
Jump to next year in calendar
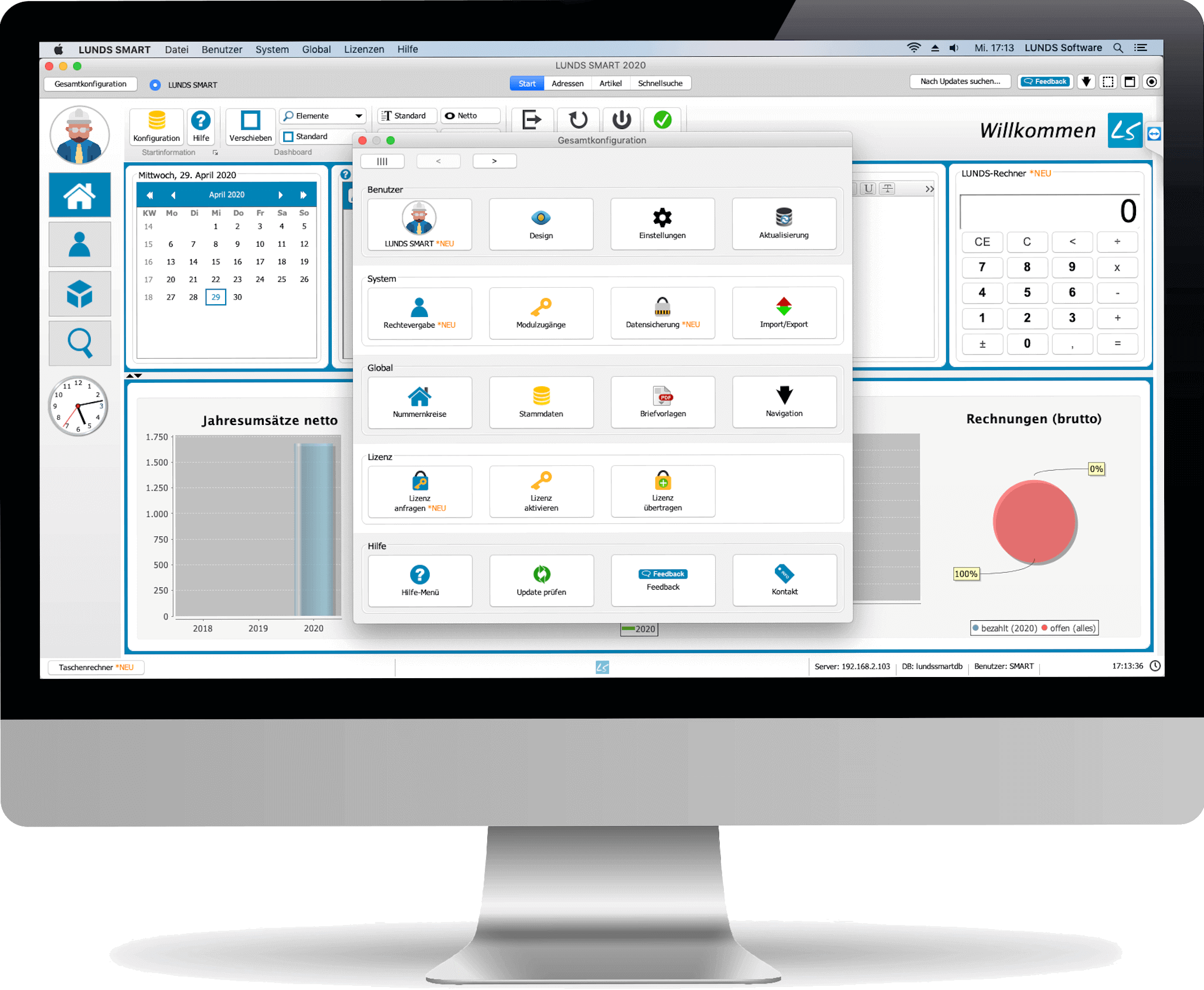pyautogui.click(x=303, y=195)
